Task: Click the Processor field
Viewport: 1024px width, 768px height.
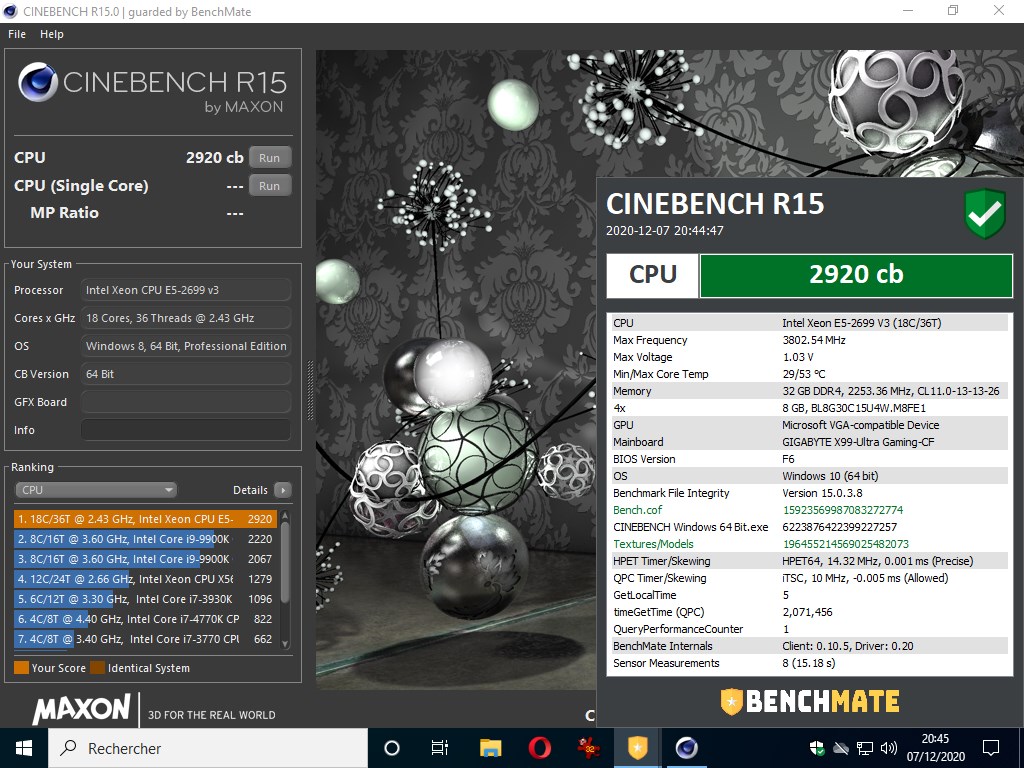Action: point(186,290)
